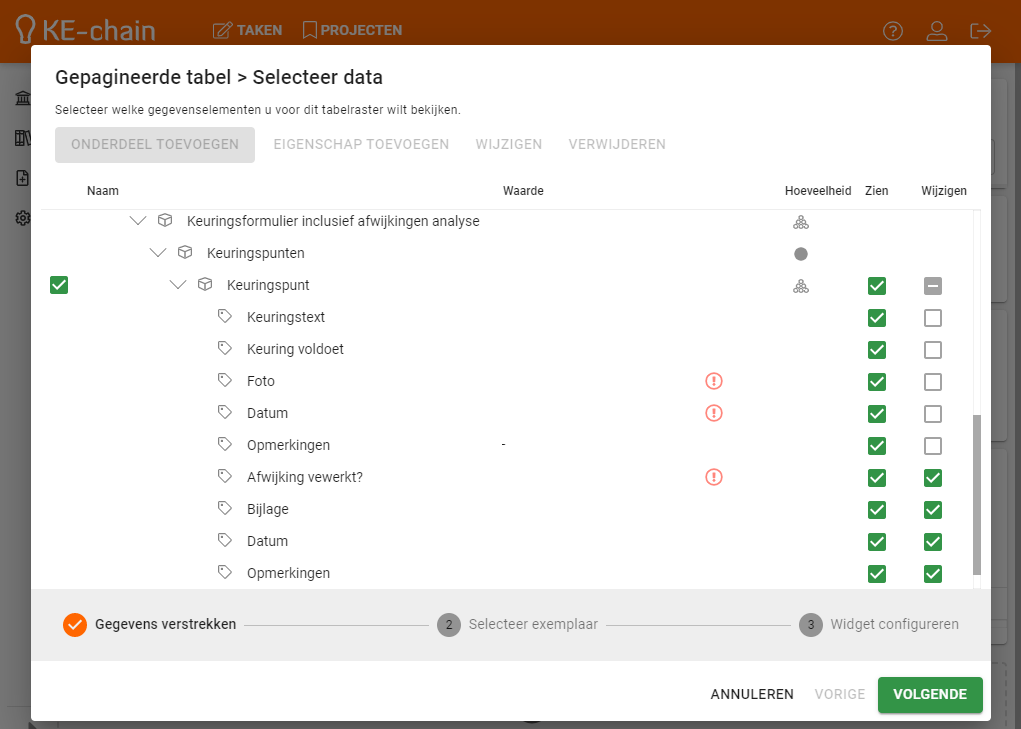Click the vertical scrollbar of tree list
The height and width of the screenshot is (729, 1021).
click(977, 494)
